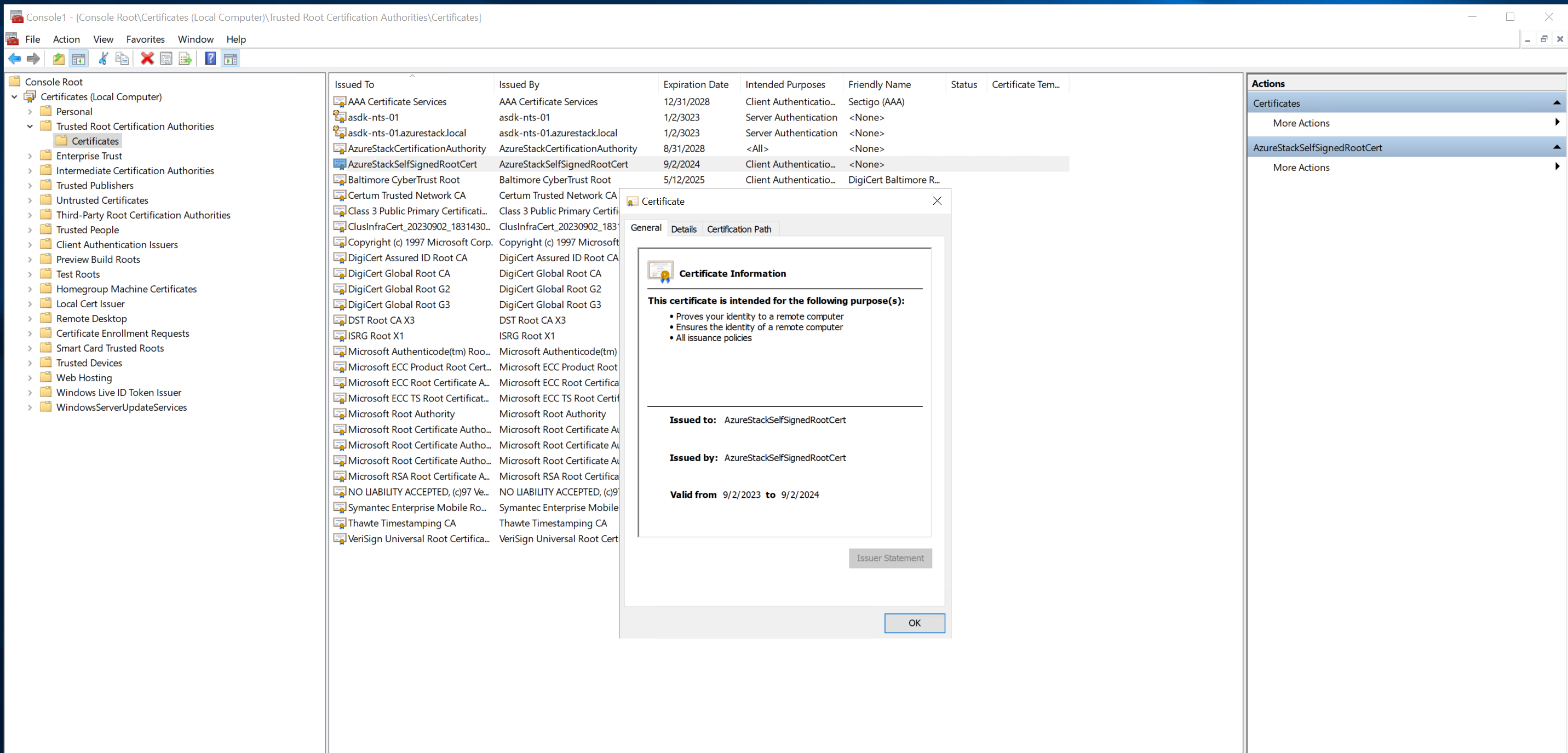The width and height of the screenshot is (1568, 753).
Task: Switch to the Certification Path tab
Action: coord(738,229)
